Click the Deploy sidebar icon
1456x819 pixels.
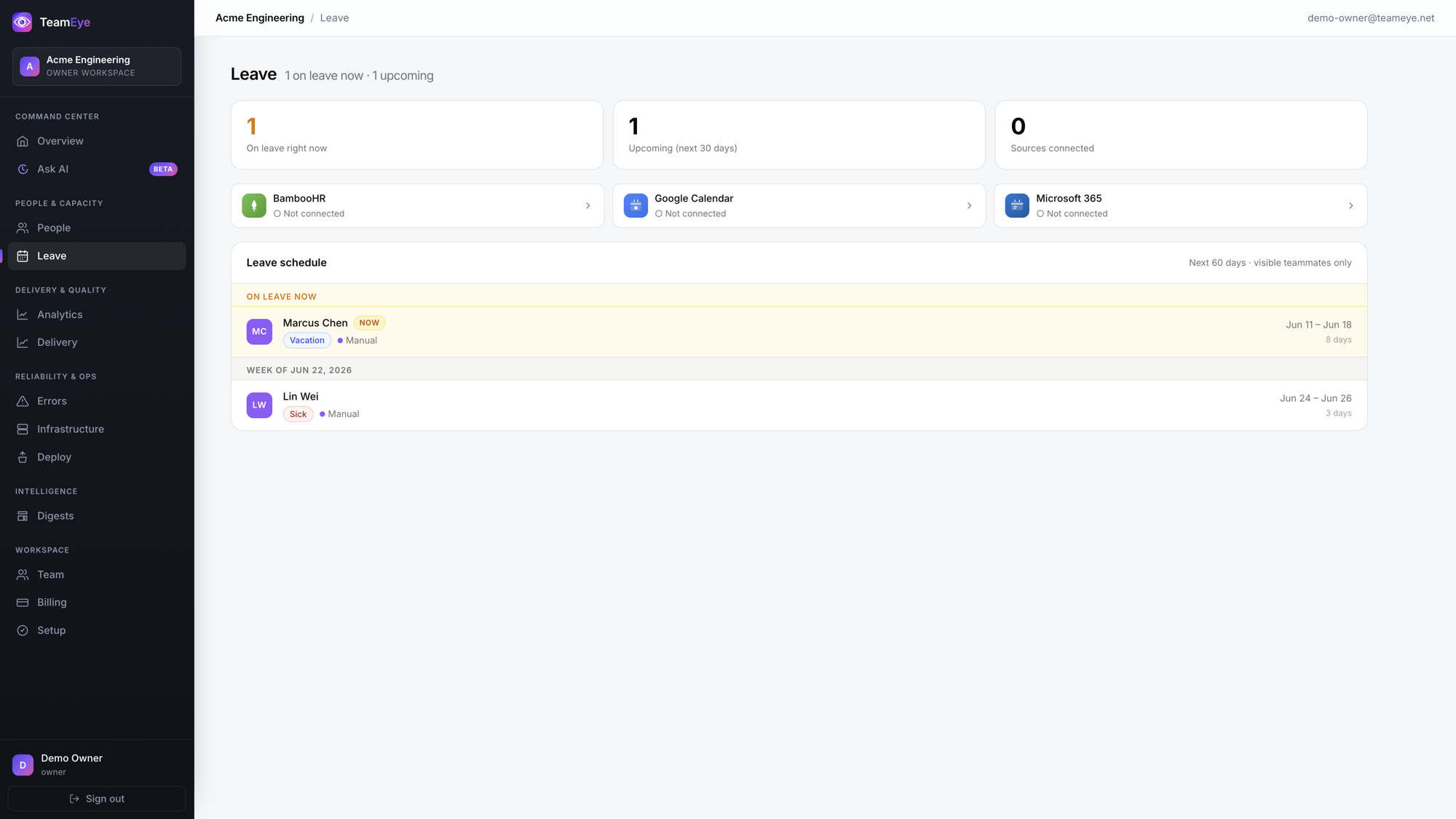[23, 457]
